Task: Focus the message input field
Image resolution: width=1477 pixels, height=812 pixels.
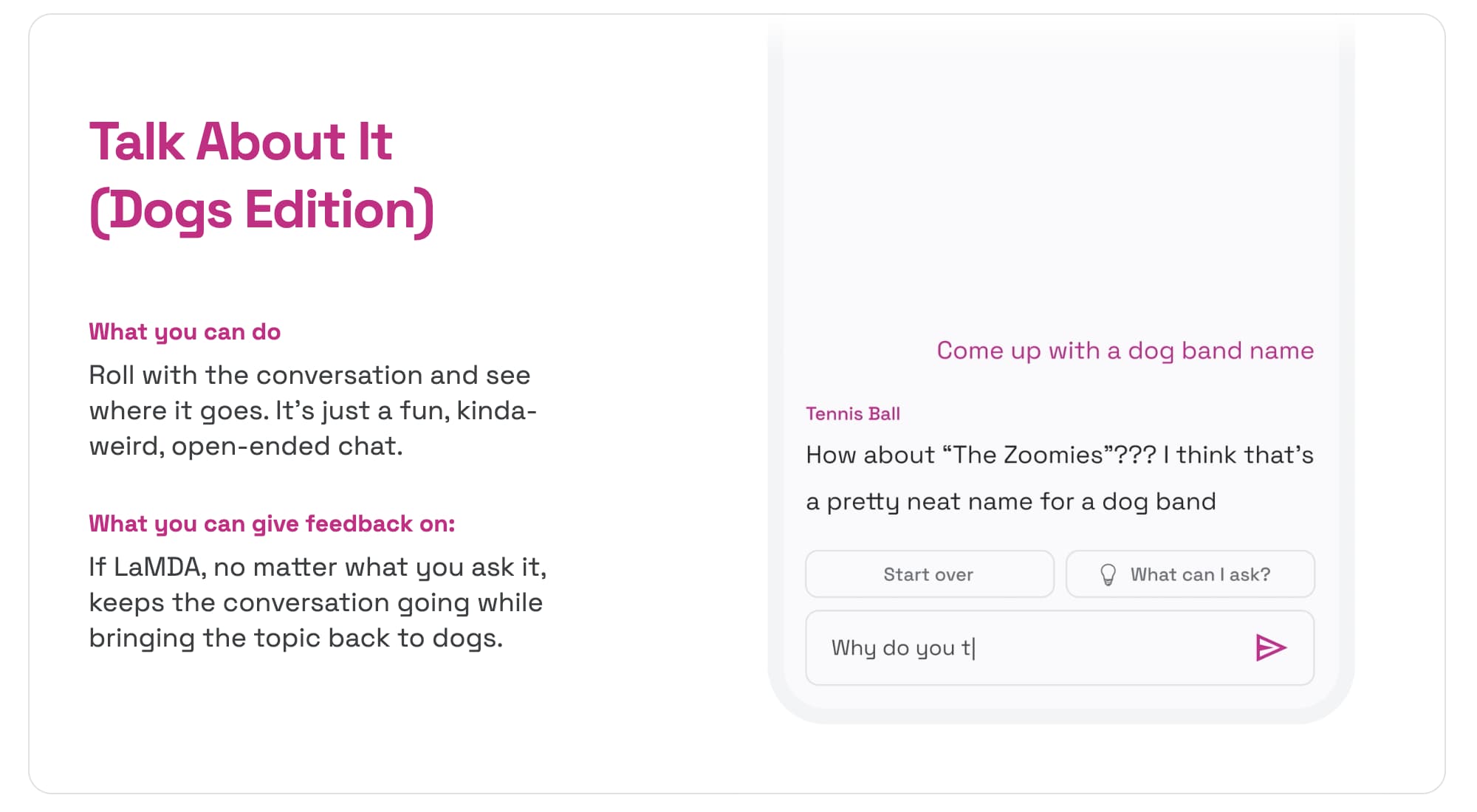Action: (x=1093, y=647)
